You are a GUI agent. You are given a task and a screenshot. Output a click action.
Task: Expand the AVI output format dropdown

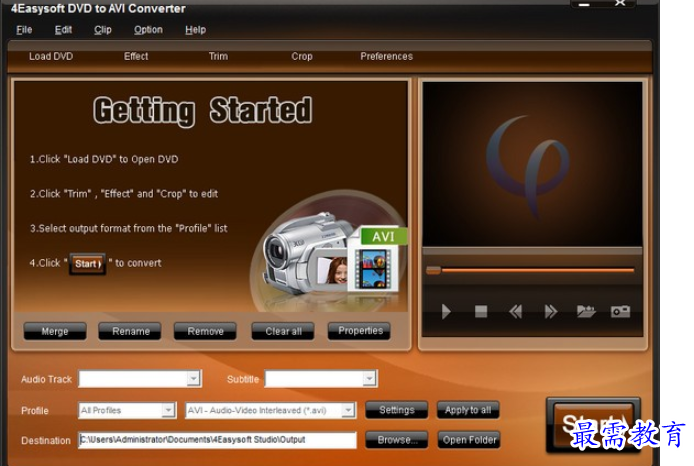pos(348,410)
